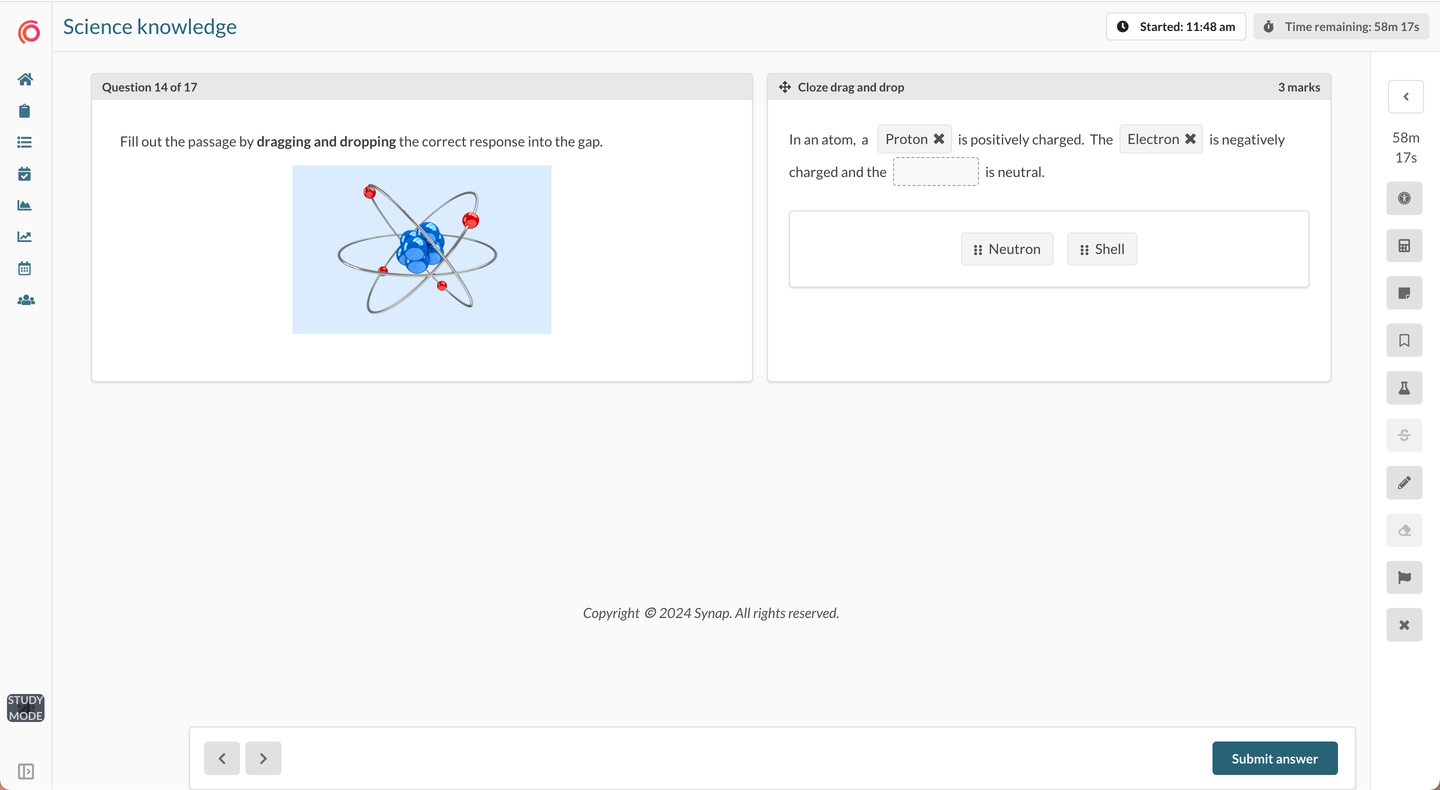Go to the next question with the chevron
The width and height of the screenshot is (1440, 790).
[263, 758]
